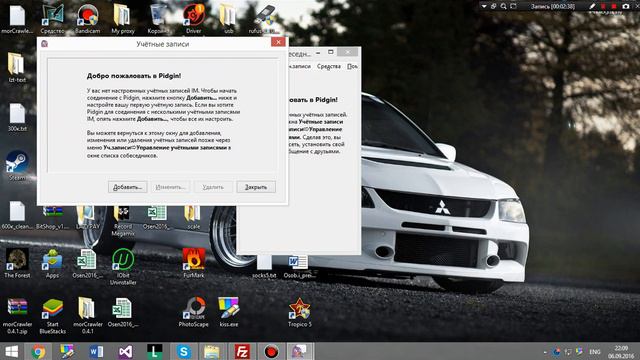Viewport: 640px width, 360px height.
Task: Open Microsoft Word from the taskbar
Action: point(96,351)
